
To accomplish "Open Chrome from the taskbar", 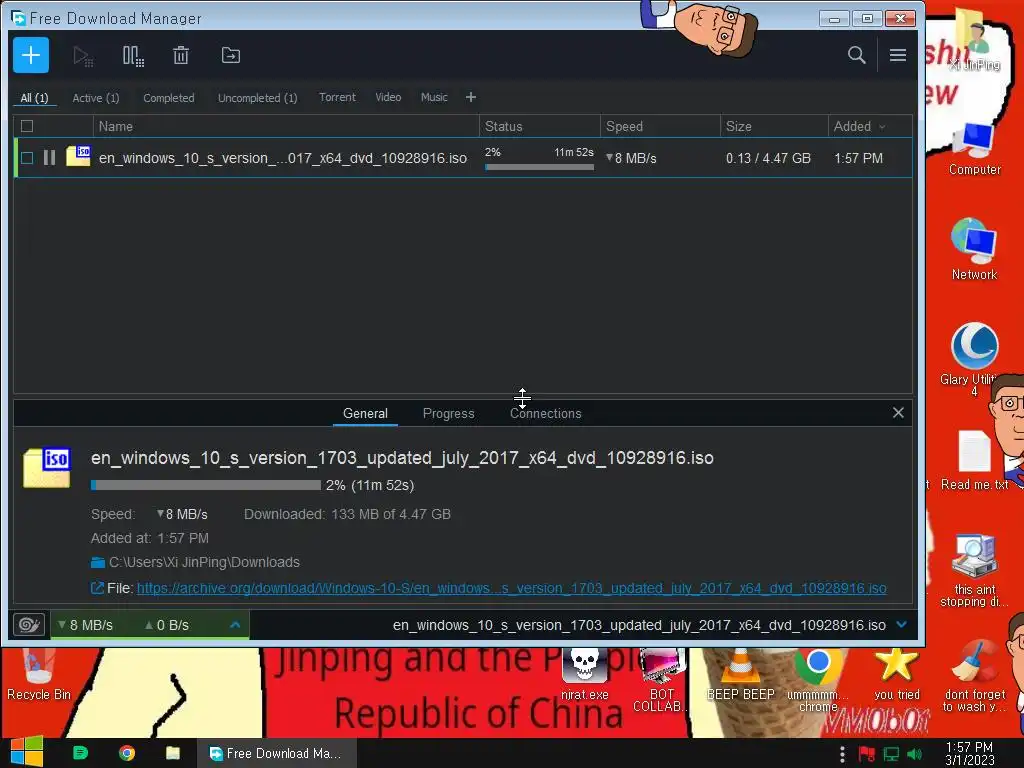I will [x=127, y=753].
